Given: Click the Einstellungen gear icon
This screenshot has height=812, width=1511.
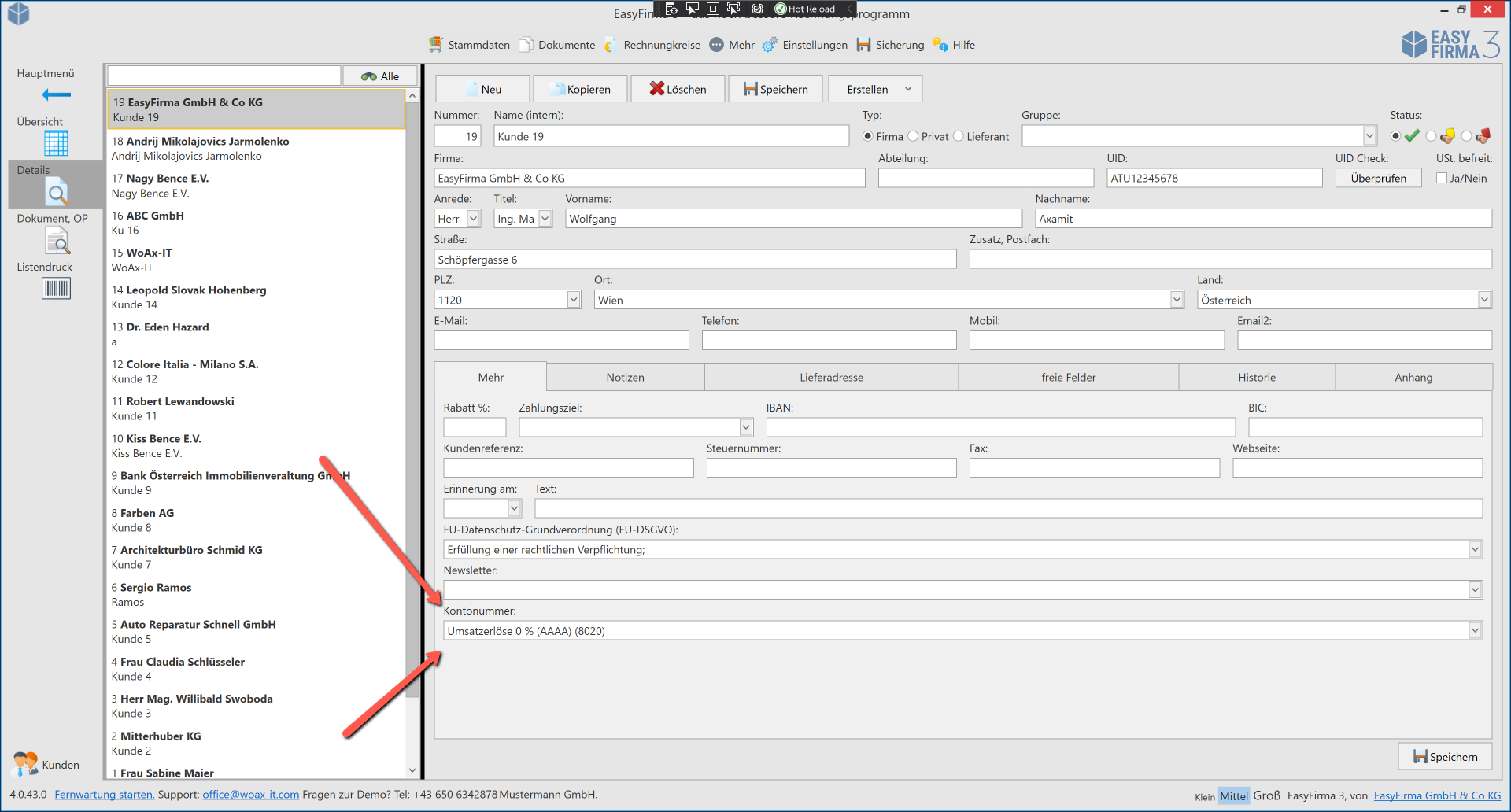Looking at the screenshot, I should [770, 45].
